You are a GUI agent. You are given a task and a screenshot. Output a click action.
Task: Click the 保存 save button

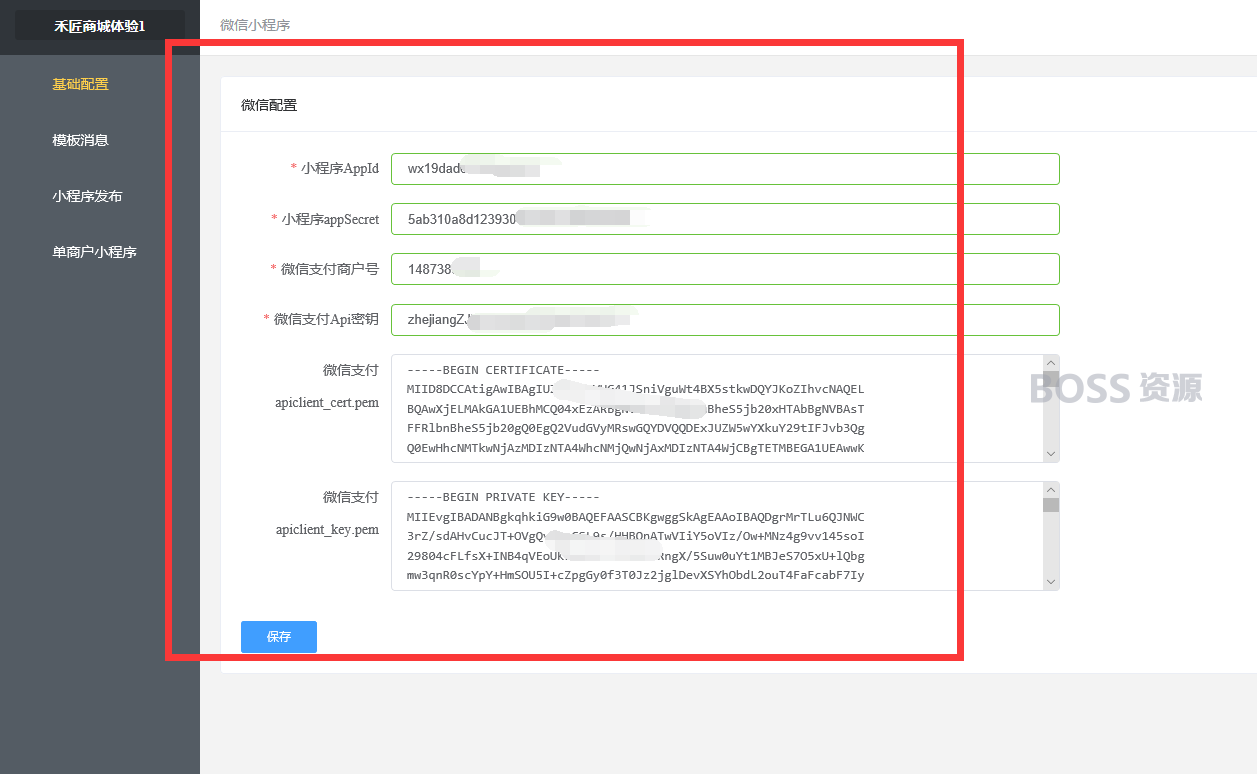[279, 637]
